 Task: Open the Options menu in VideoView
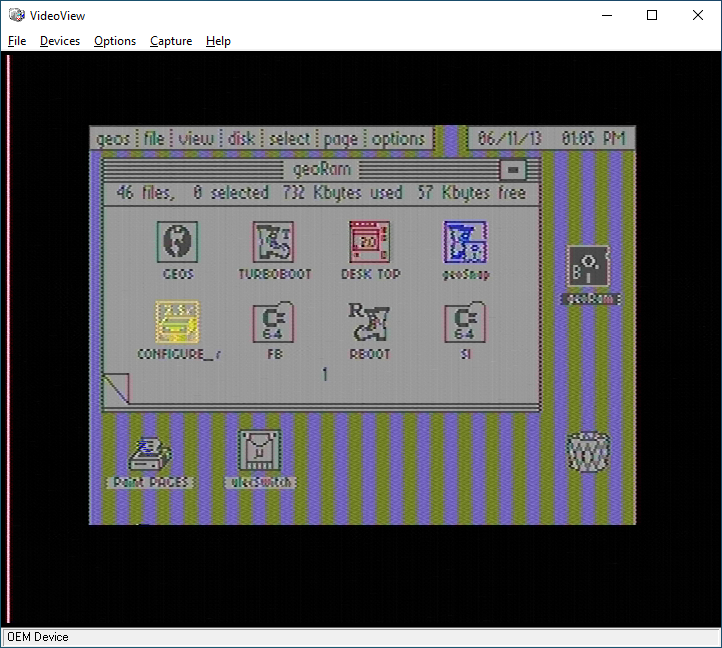tap(115, 41)
